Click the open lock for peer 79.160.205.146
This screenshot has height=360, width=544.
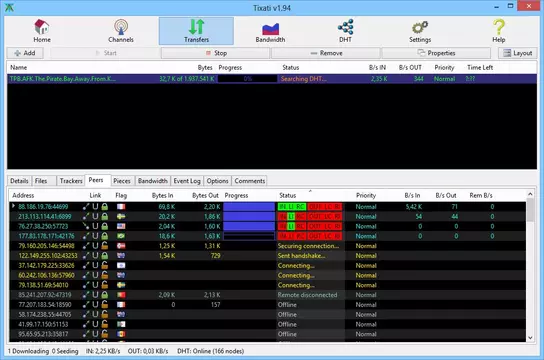104,246
